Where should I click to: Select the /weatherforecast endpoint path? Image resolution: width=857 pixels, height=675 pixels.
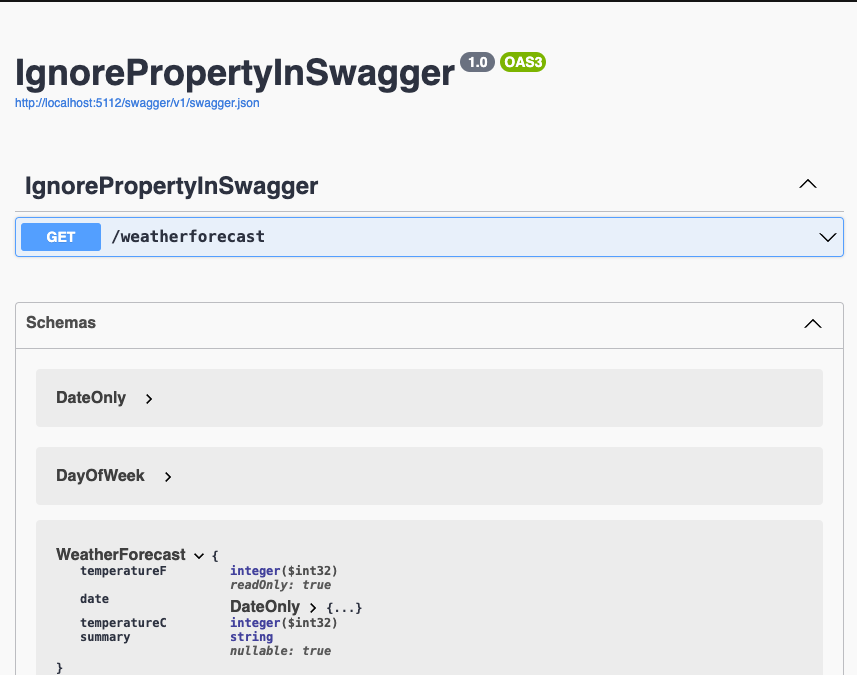pos(188,237)
